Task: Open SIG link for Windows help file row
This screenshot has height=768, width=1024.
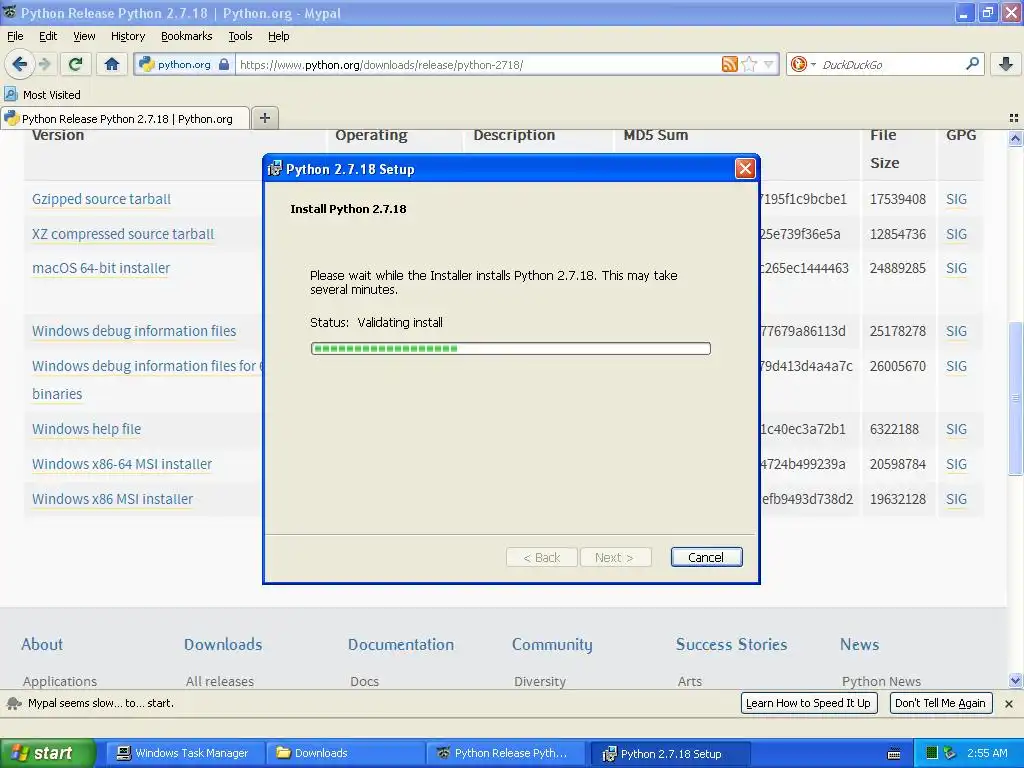Action: point(956,429)
